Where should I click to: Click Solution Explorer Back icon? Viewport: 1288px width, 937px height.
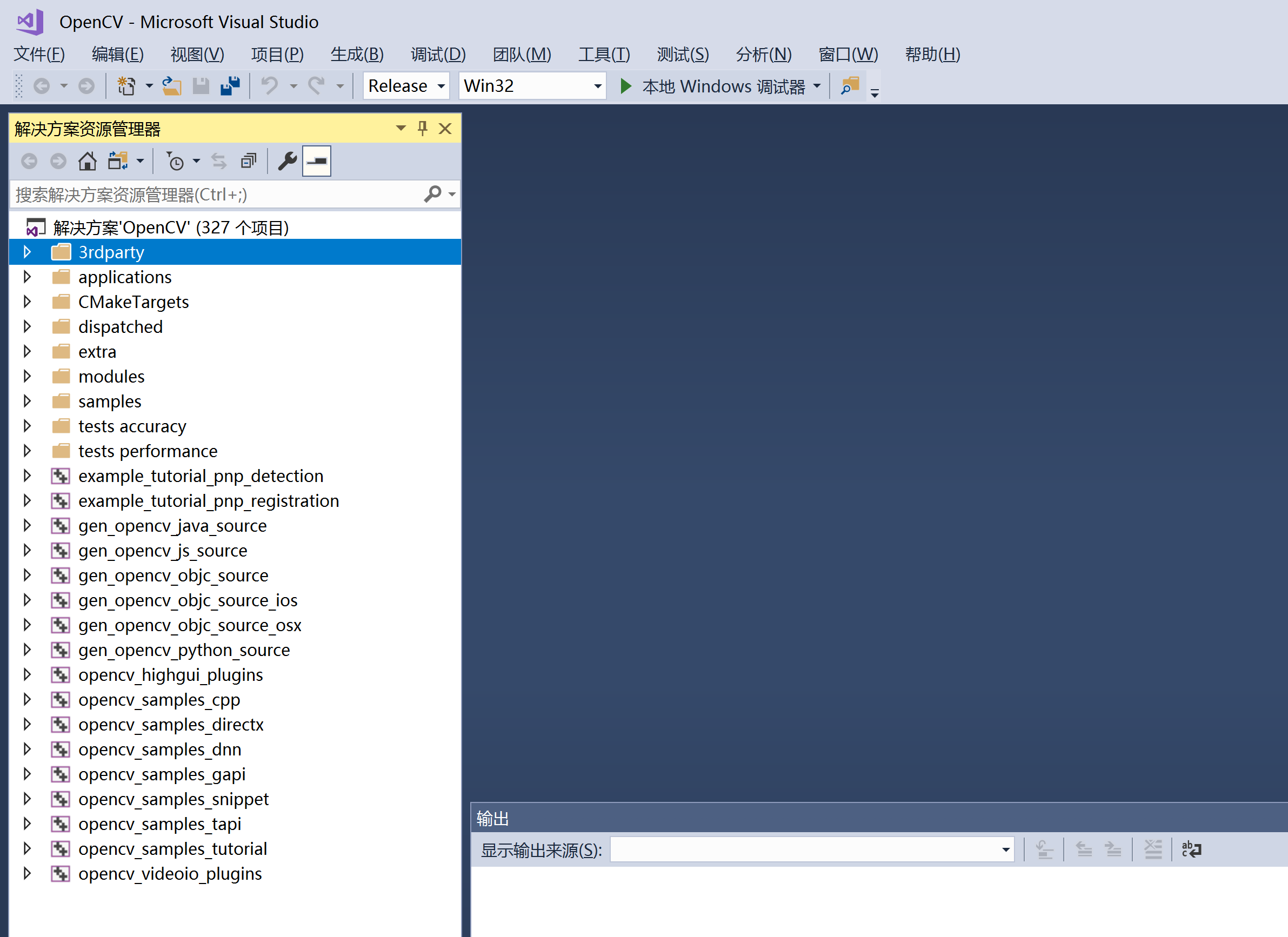coord(30,161)
